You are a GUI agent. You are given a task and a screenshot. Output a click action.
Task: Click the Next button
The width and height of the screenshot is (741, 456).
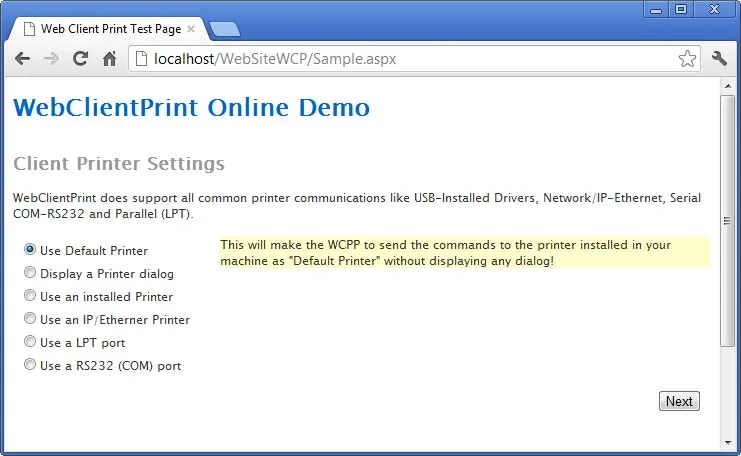[x=679, y=401]
